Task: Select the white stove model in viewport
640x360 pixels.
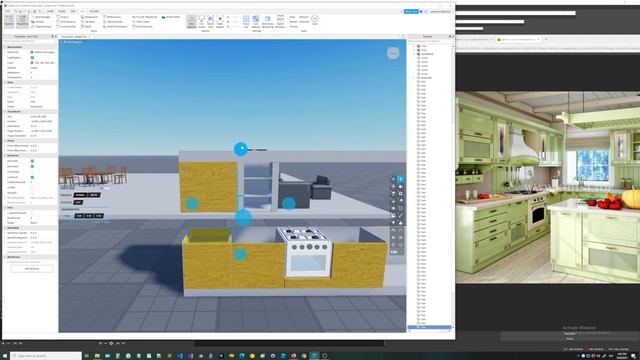Action: [308, 252]
